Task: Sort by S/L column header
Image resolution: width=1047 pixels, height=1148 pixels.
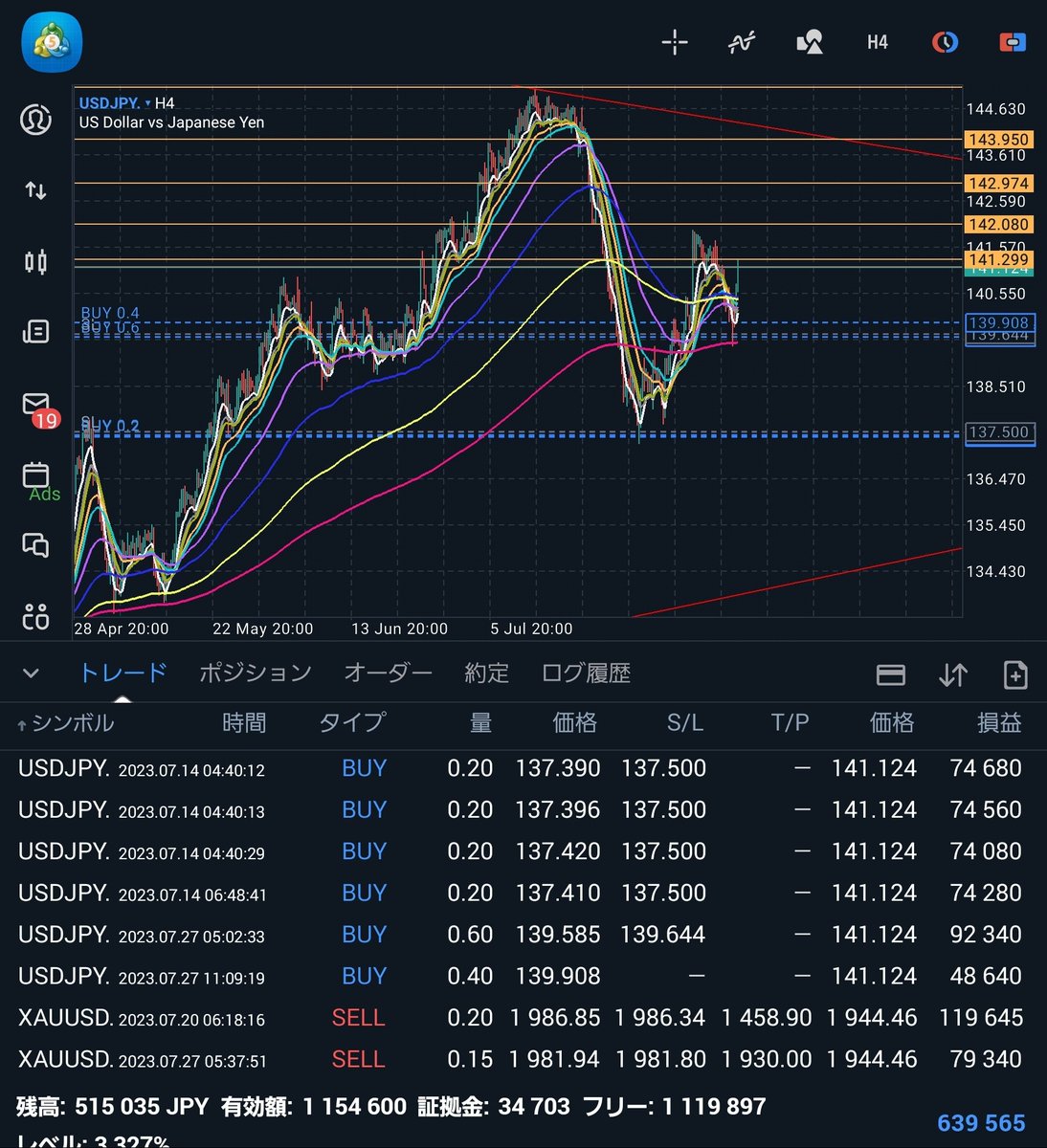Action: click(x=684, y=722)
